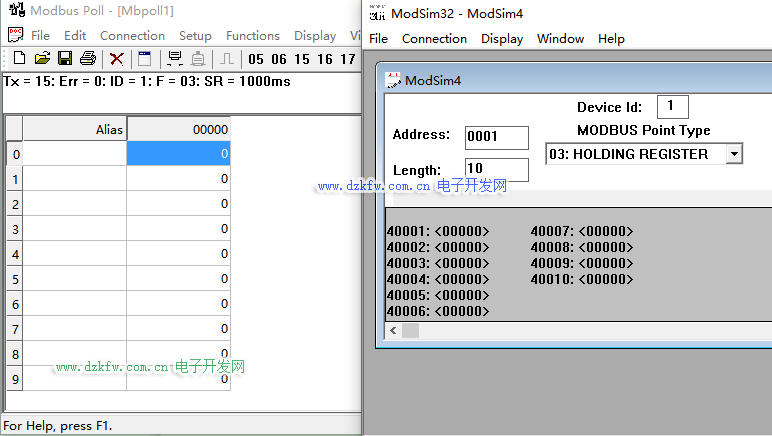Open the MODBUS Point Type dropdown
The width and height of the screenshot is (772, 436).
[x=735, y=154]
